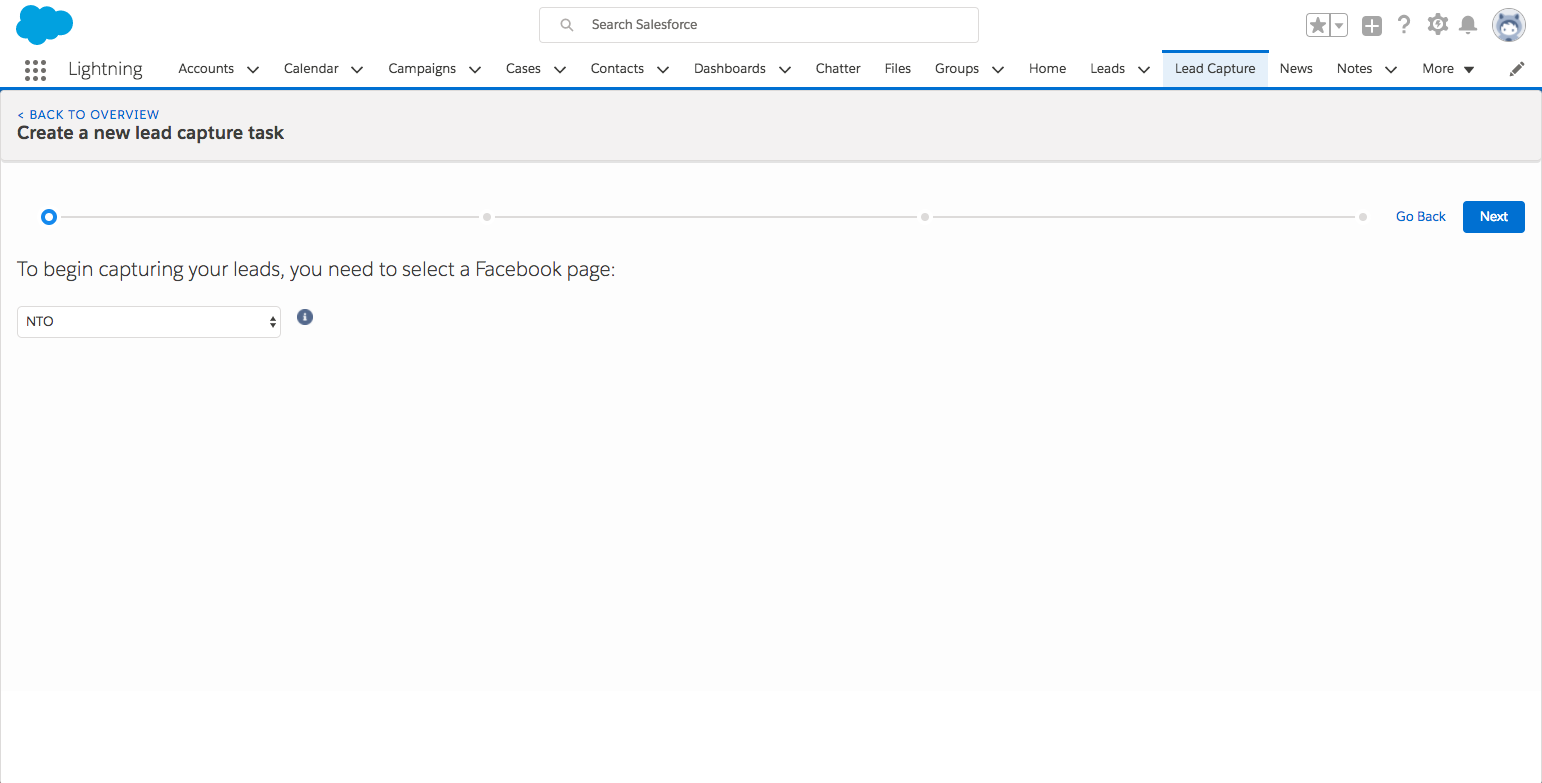The image size is (1542, 783).
Task: Go to the Files tab
Action: [x=898, y=69]
